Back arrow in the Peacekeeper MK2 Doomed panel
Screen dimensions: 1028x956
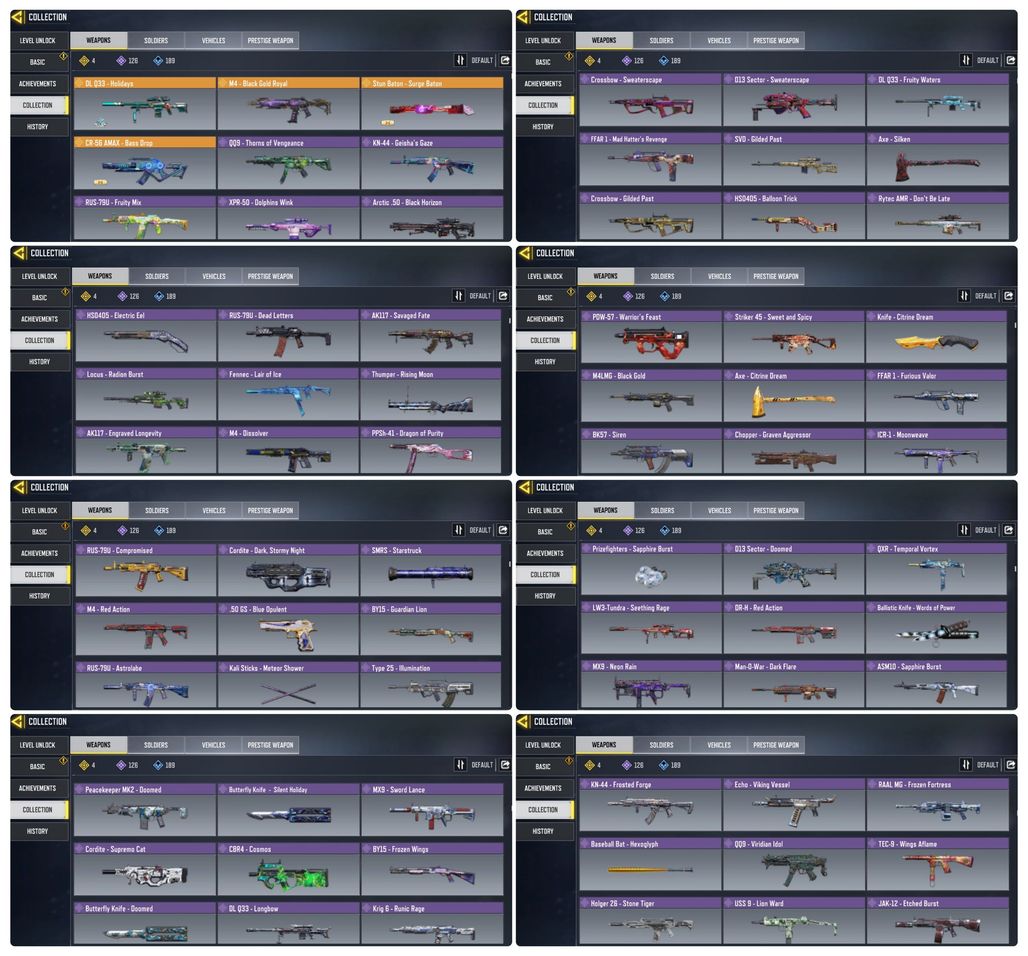(x=18, y=722)
